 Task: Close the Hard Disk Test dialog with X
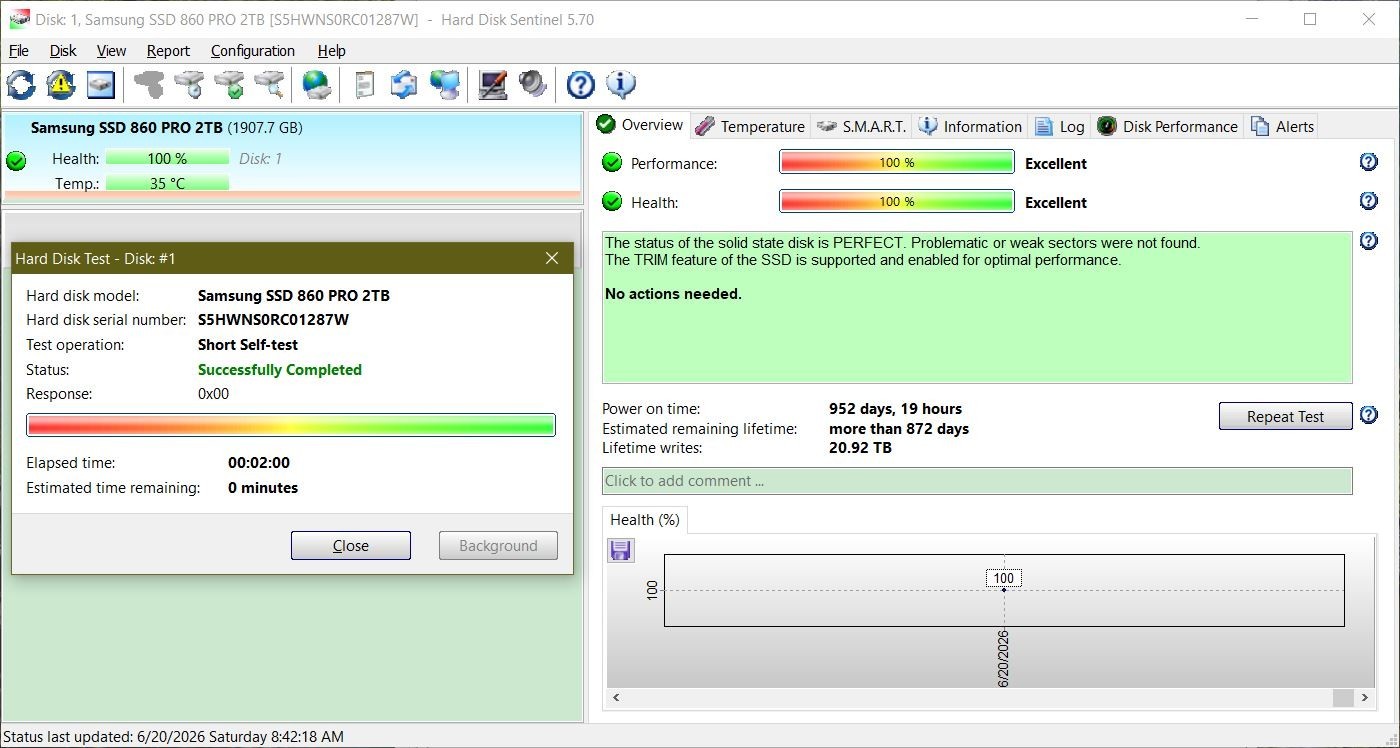(x=552, y=258)
